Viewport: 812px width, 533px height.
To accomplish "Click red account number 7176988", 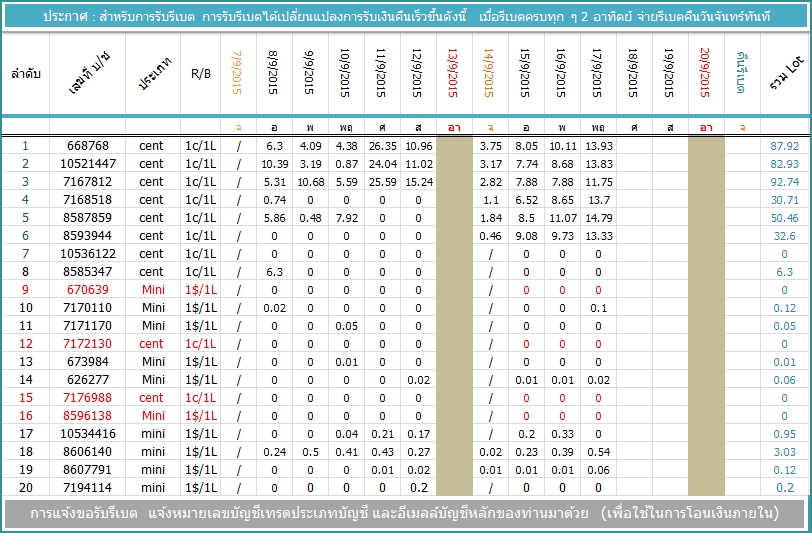I will point(88,398).
